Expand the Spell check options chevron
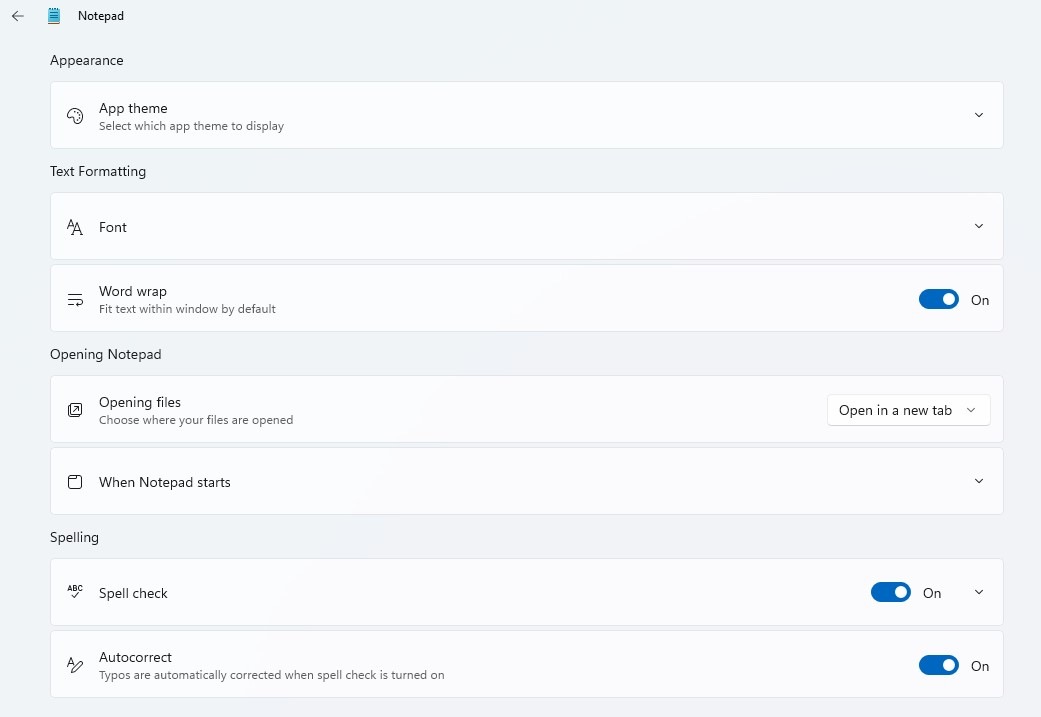This screenshot has height=717, width=1041. click(x=978, y=591)
